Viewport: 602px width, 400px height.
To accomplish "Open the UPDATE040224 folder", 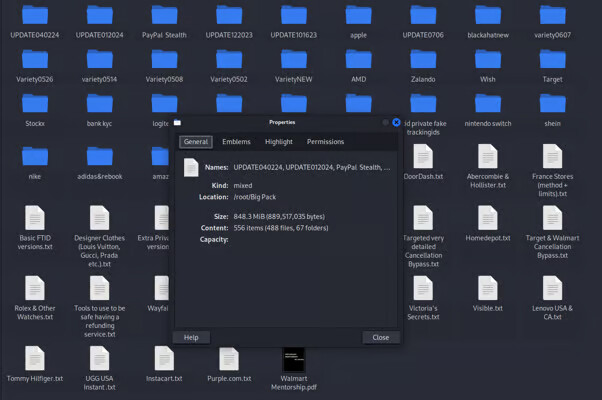I will [x=35, y=16].
